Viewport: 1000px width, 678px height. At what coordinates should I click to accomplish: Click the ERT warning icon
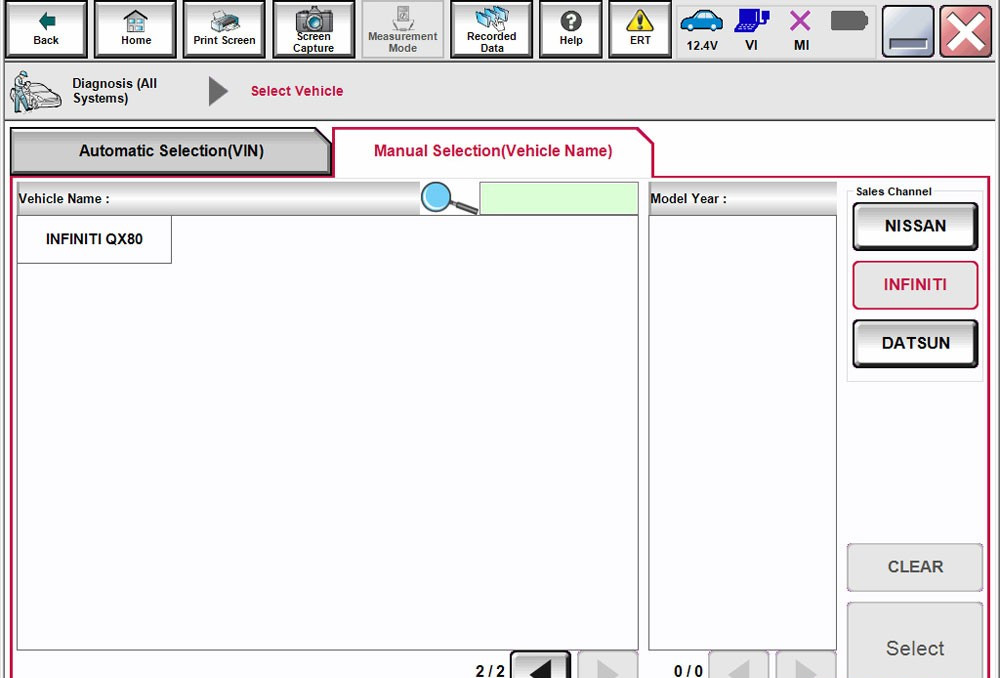639,29
